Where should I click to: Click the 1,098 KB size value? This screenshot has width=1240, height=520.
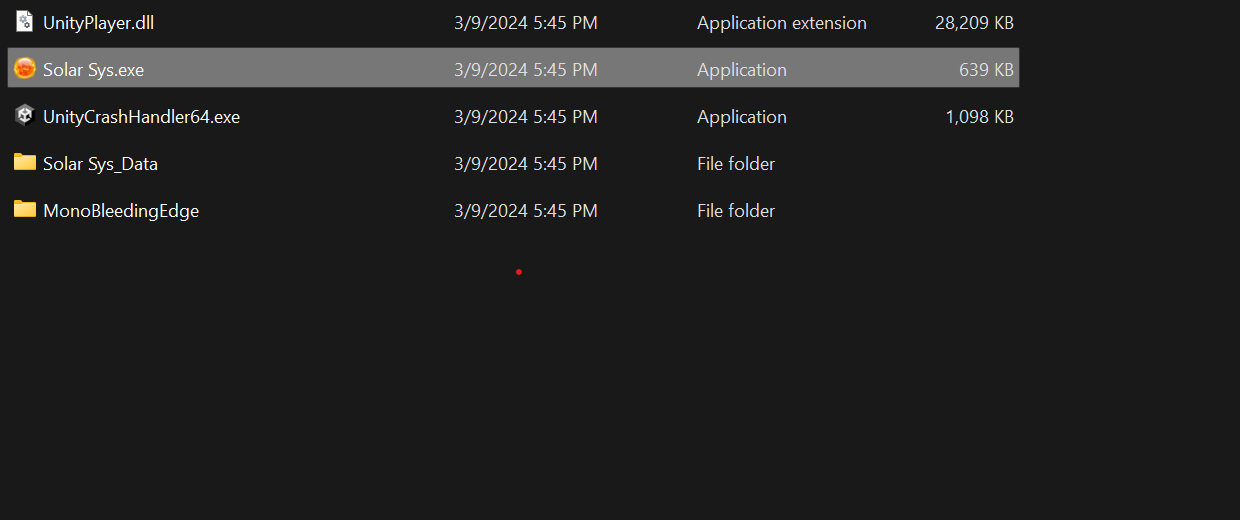(979, 117)
